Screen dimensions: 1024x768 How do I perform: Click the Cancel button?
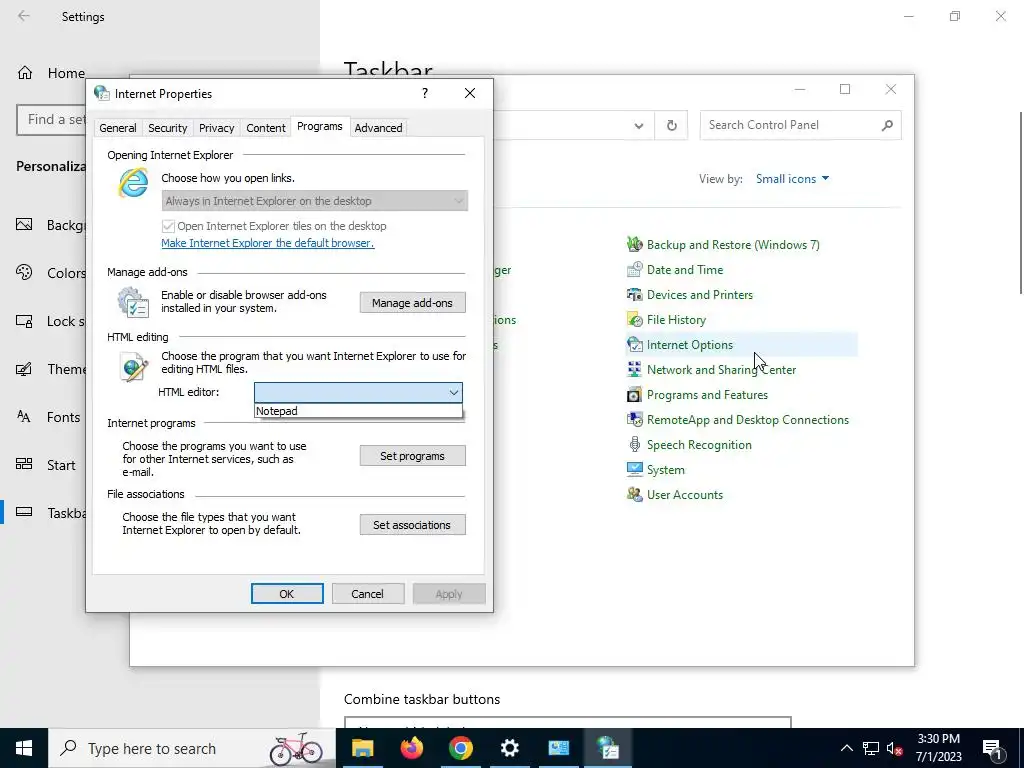pos(368,594)
